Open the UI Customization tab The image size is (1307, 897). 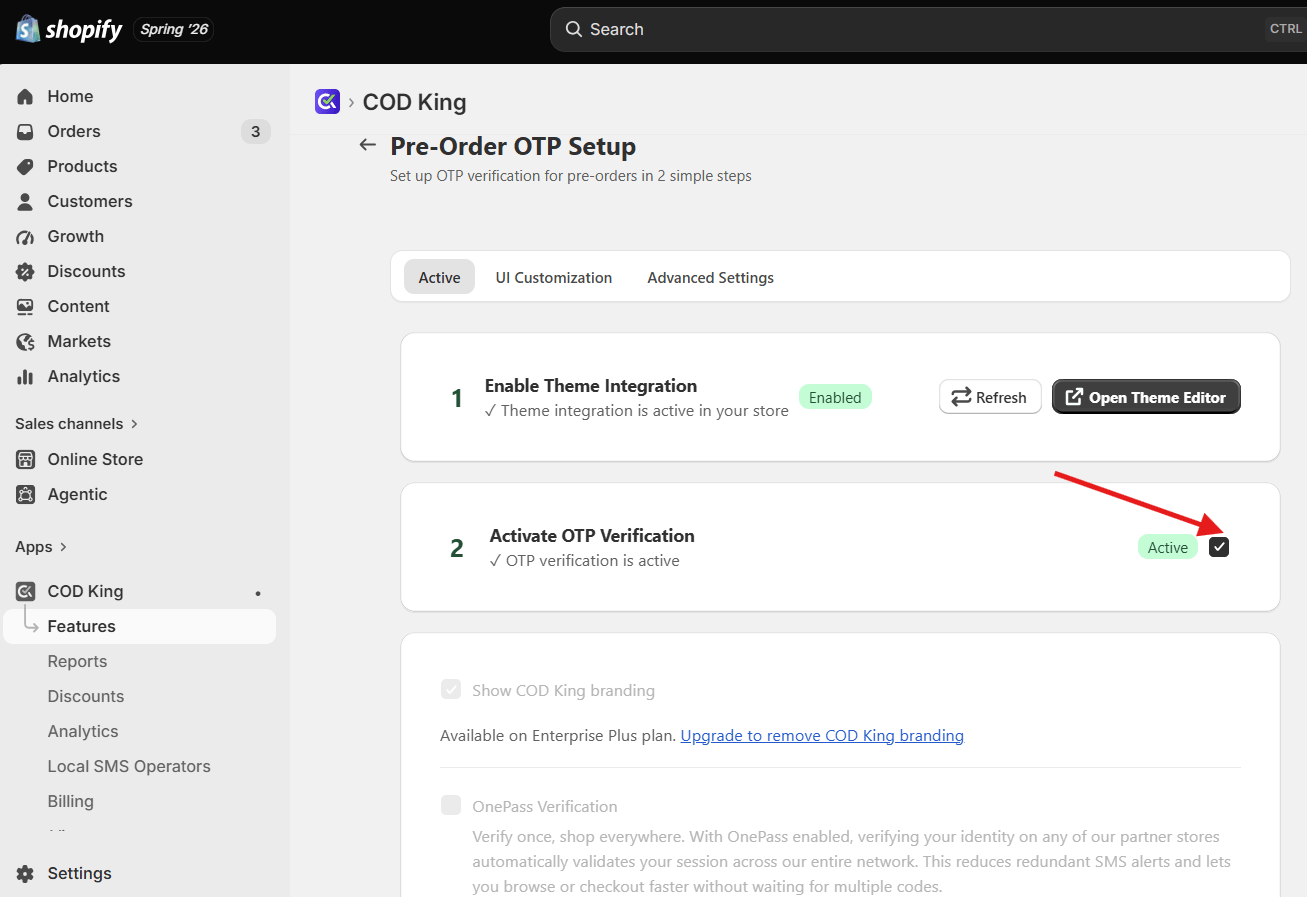[554, 277]
